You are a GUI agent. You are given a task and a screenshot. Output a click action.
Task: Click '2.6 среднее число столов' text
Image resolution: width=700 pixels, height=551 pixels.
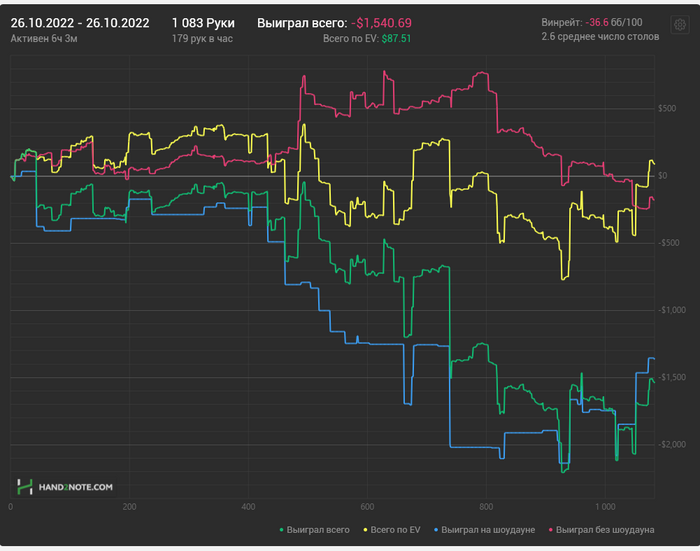click(x=600, y=37)
